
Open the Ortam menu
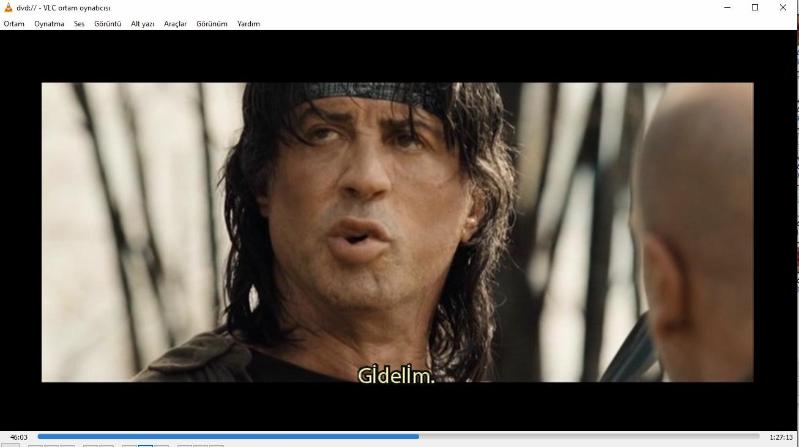[14, 23]
